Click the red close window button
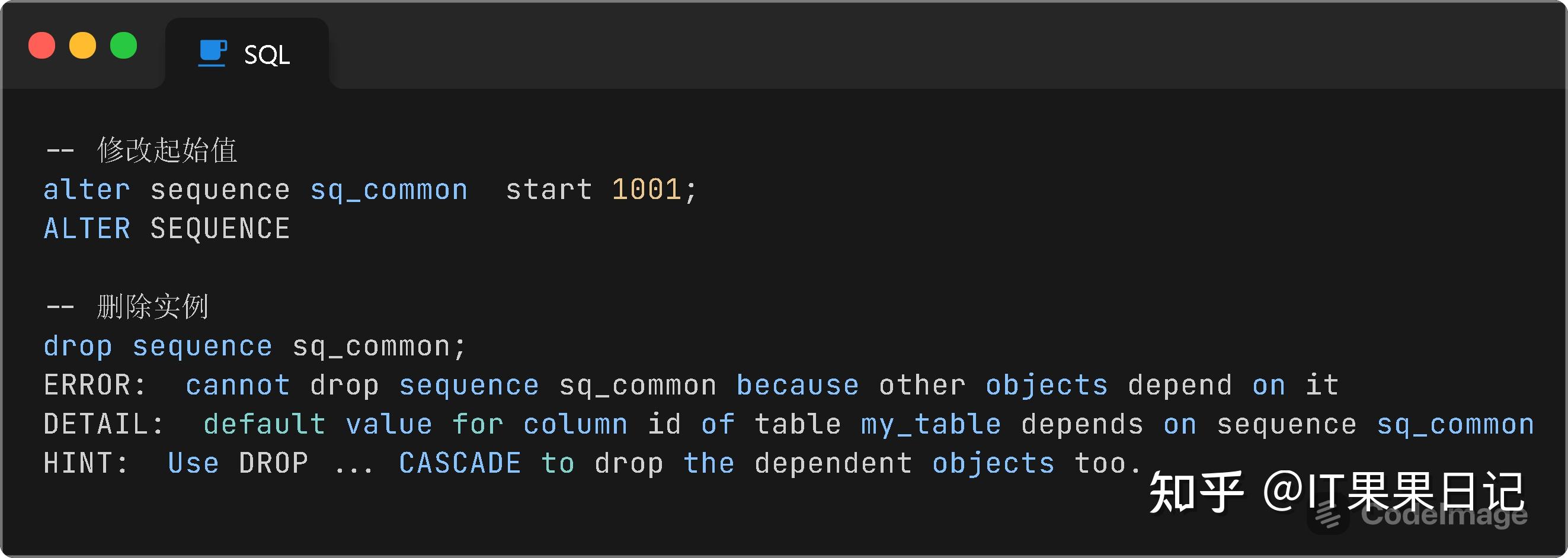The image size is (1568, 558). (41, 46)
